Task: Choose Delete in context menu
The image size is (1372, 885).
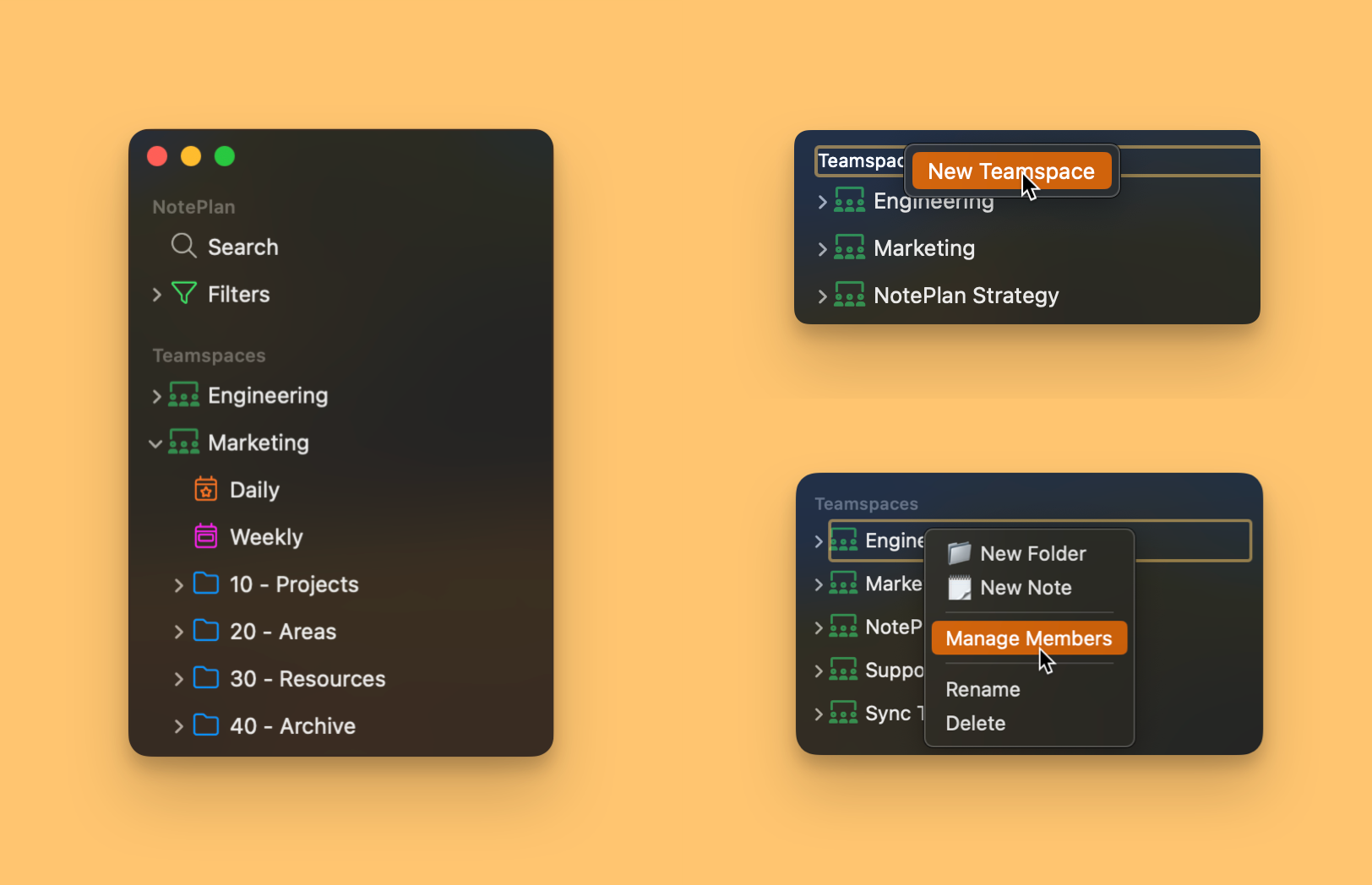Action: coord(1029,723)
